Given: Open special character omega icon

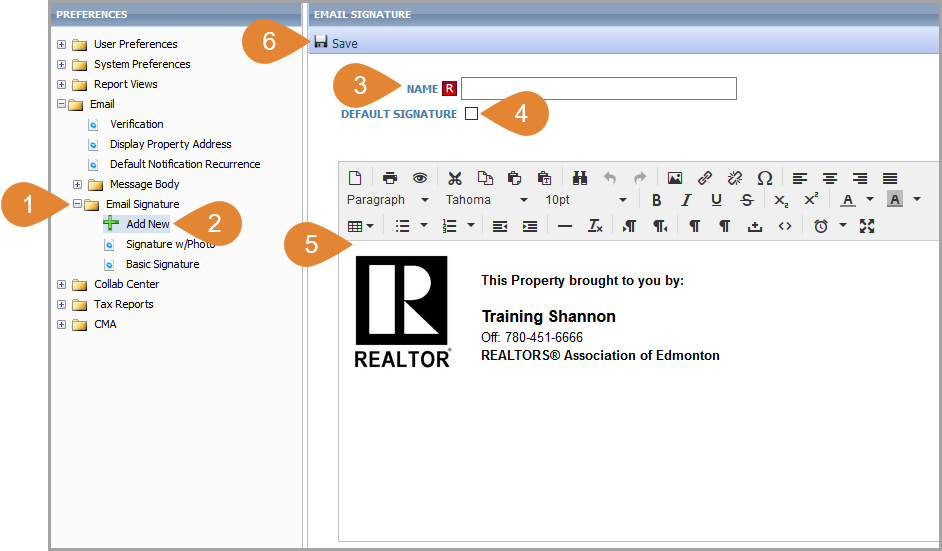Looking at the screenshot, I should pyautogui.click(x=765, y=178).
